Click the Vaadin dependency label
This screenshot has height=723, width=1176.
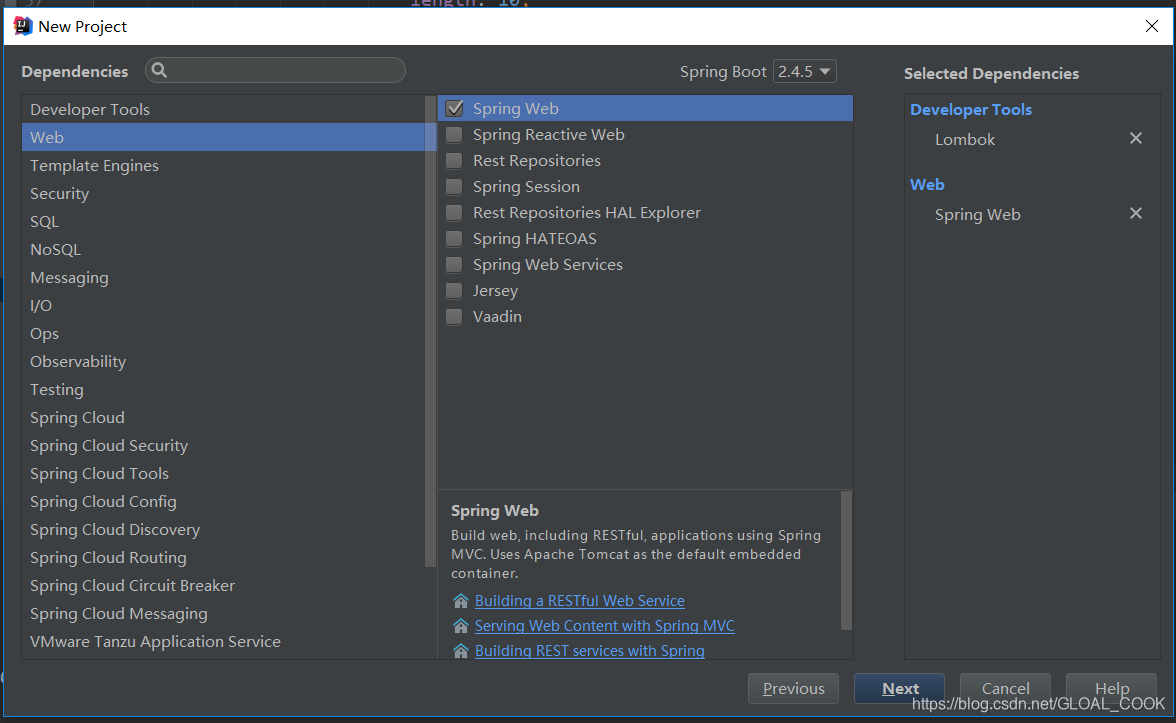point(497,316)
